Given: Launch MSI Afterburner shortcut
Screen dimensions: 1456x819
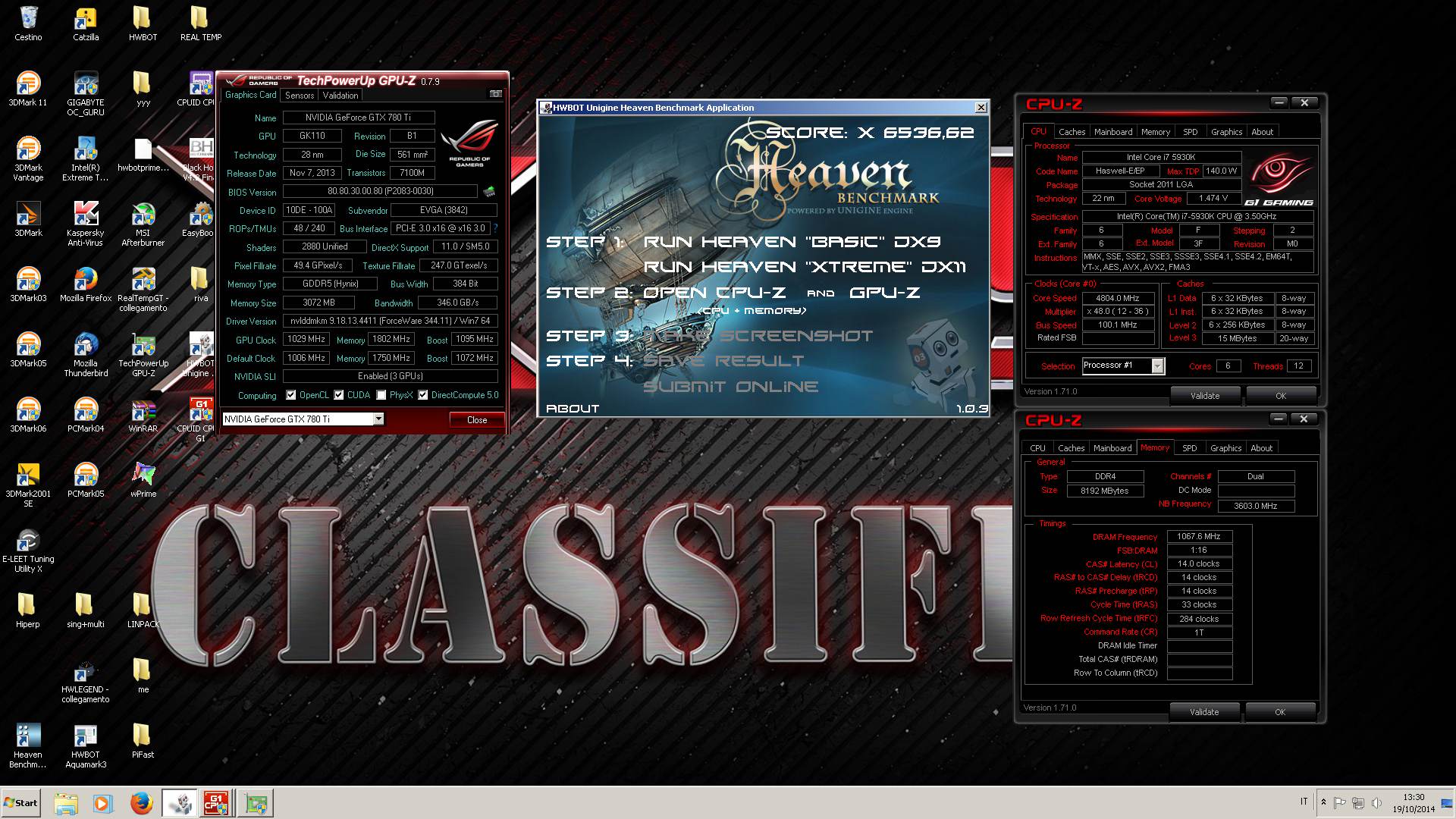Looking at the screenshot, I should tap(143, 224).
